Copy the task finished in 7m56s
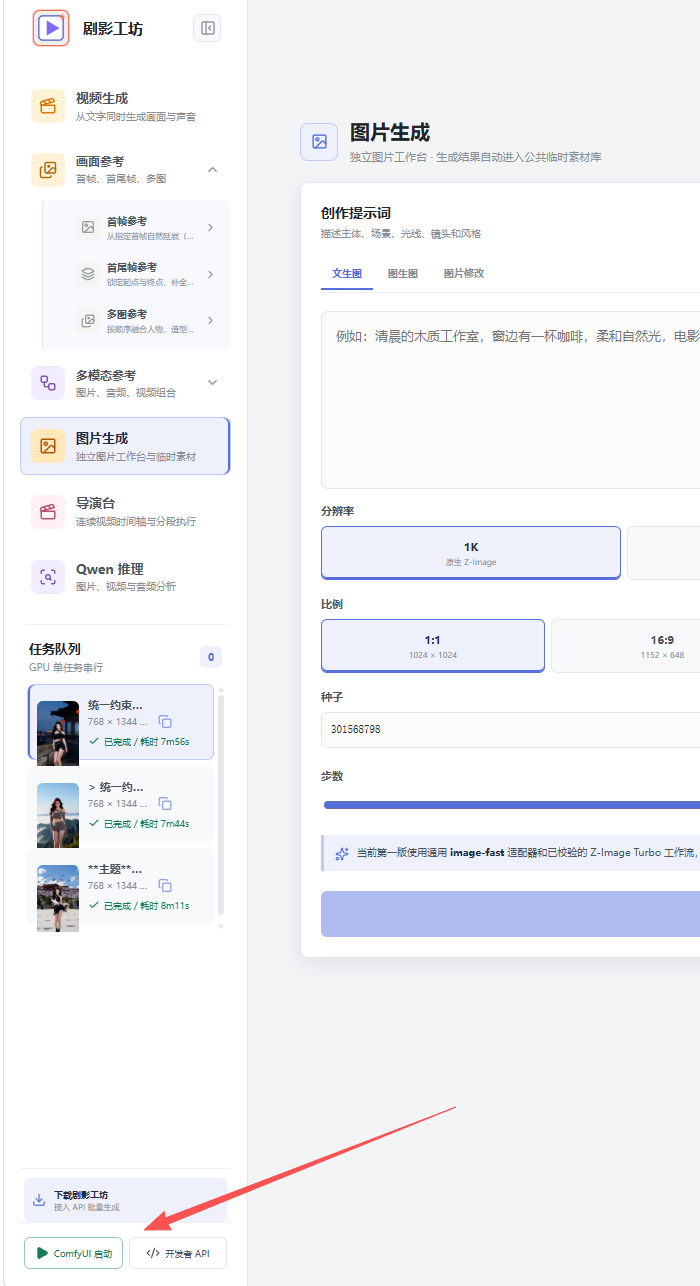Image resolution: width=700 pixels, height=1286 pixels. [166, 722]
